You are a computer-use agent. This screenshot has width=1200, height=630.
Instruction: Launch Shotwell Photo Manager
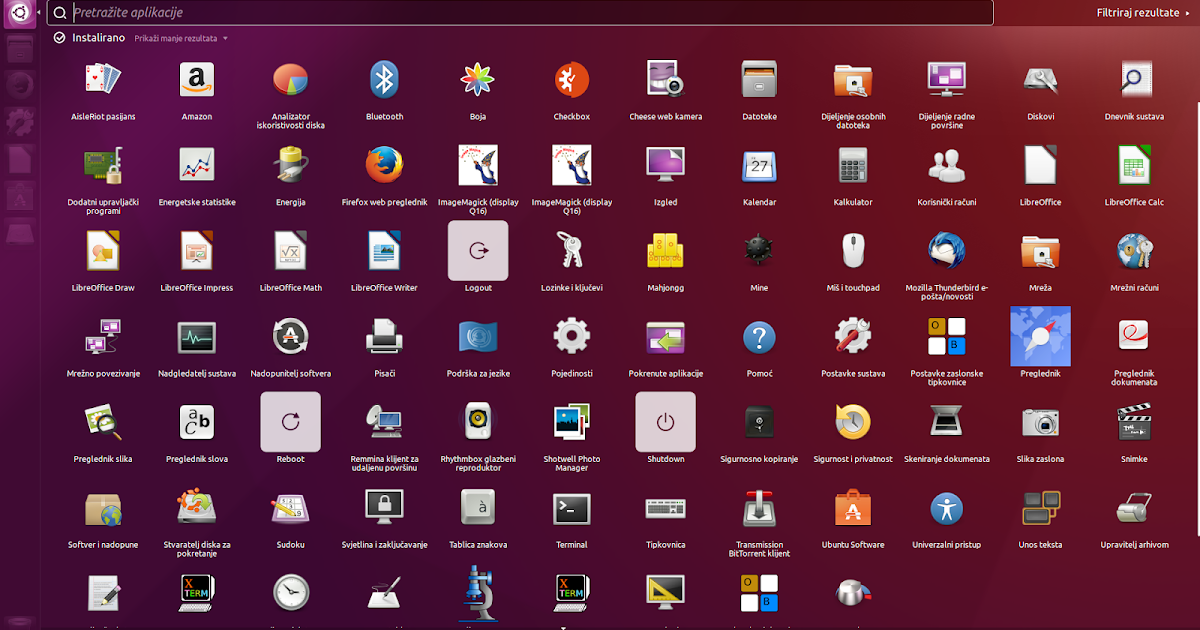[x=571, y=421]
